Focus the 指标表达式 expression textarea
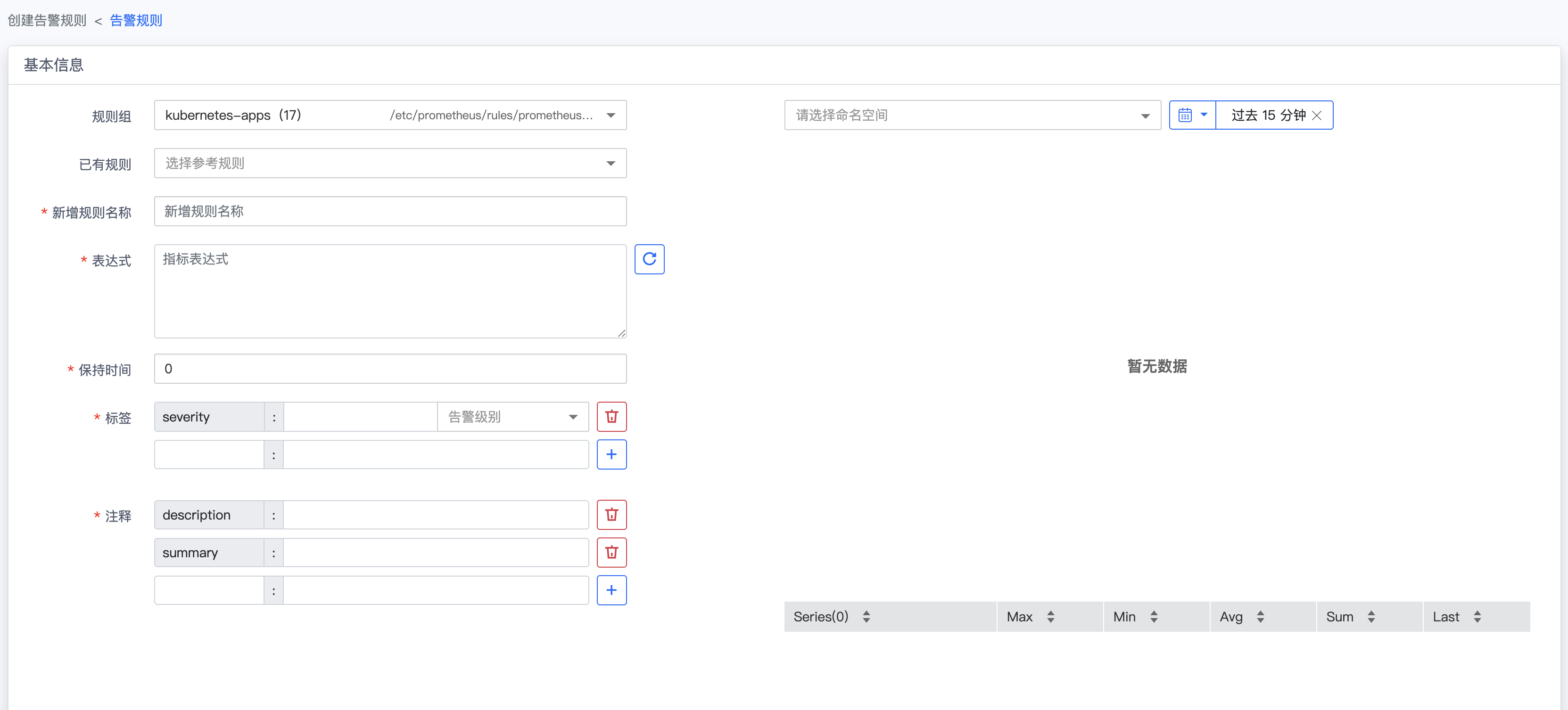The height and width of the screenshot is (710, 1568). point(390,292)
